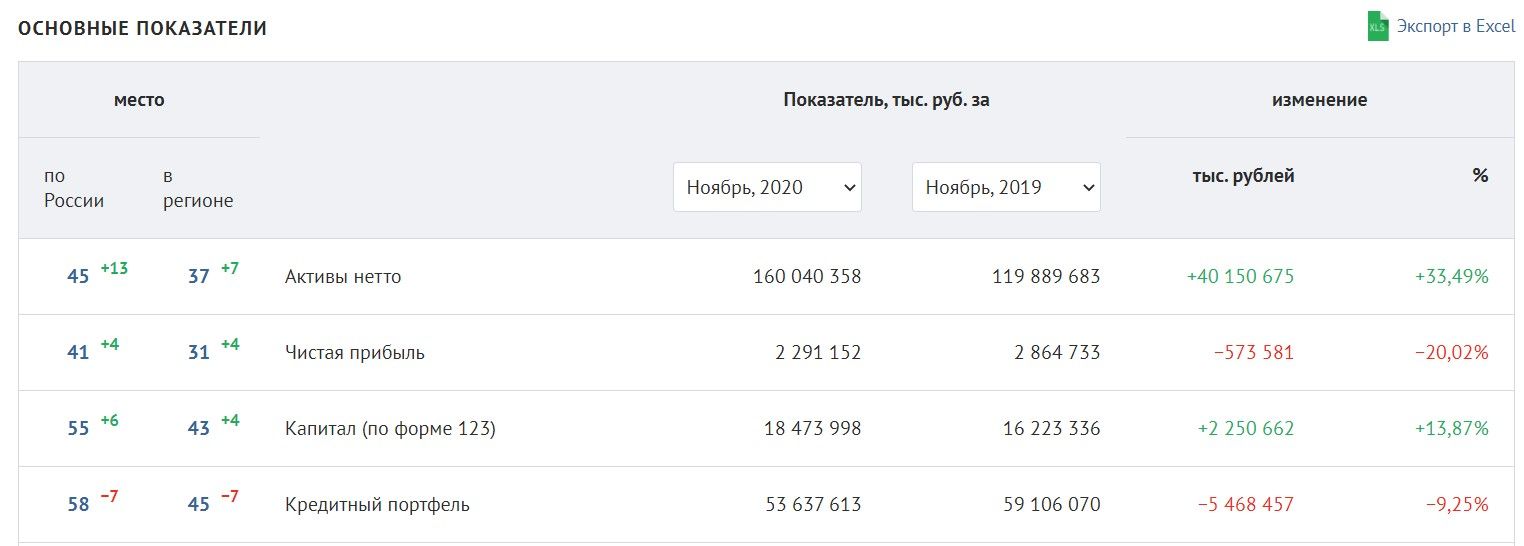This screenshot has width=1524, height=546.
Task: Click +7 rank change in Активы нетто row
Action: [x=230, y=268]
